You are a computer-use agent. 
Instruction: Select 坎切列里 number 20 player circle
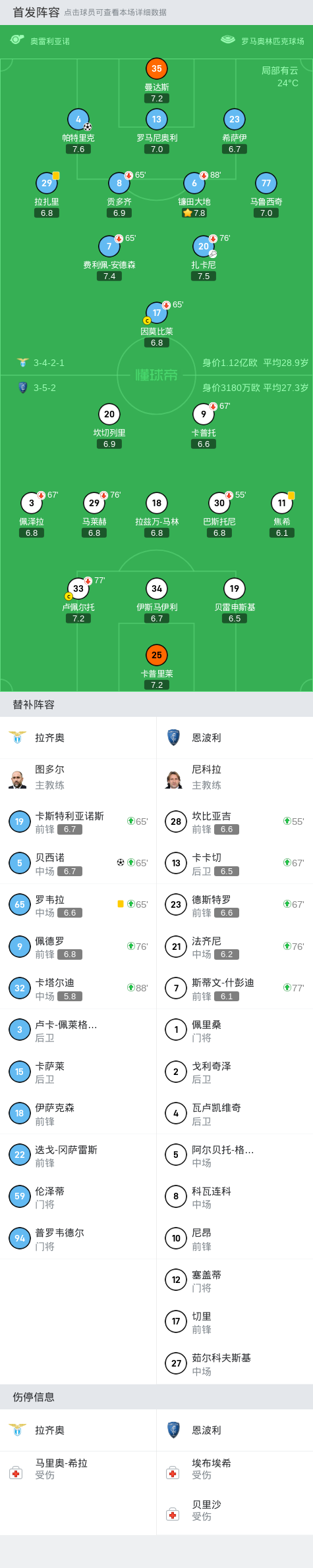pos(109,414)
